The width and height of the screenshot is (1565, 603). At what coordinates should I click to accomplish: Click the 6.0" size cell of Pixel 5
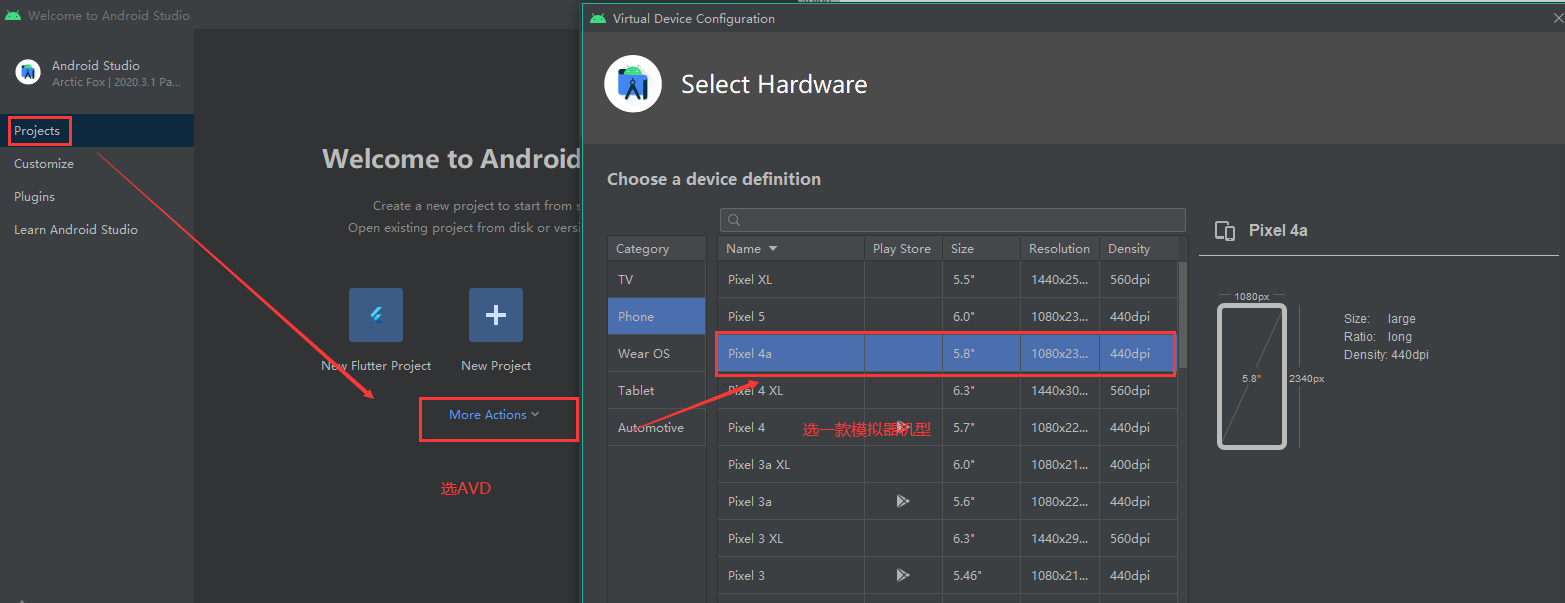(981, 317)
